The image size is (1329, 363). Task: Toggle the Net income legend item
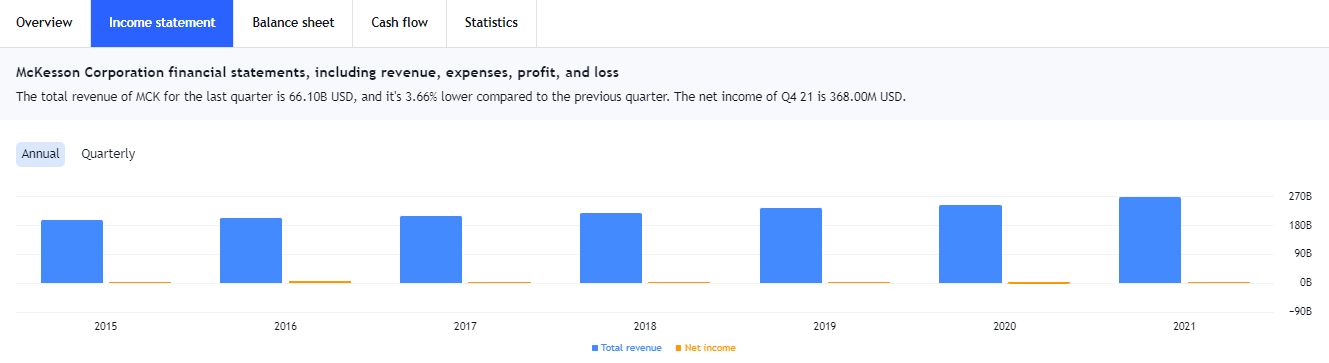pos(706,348)
